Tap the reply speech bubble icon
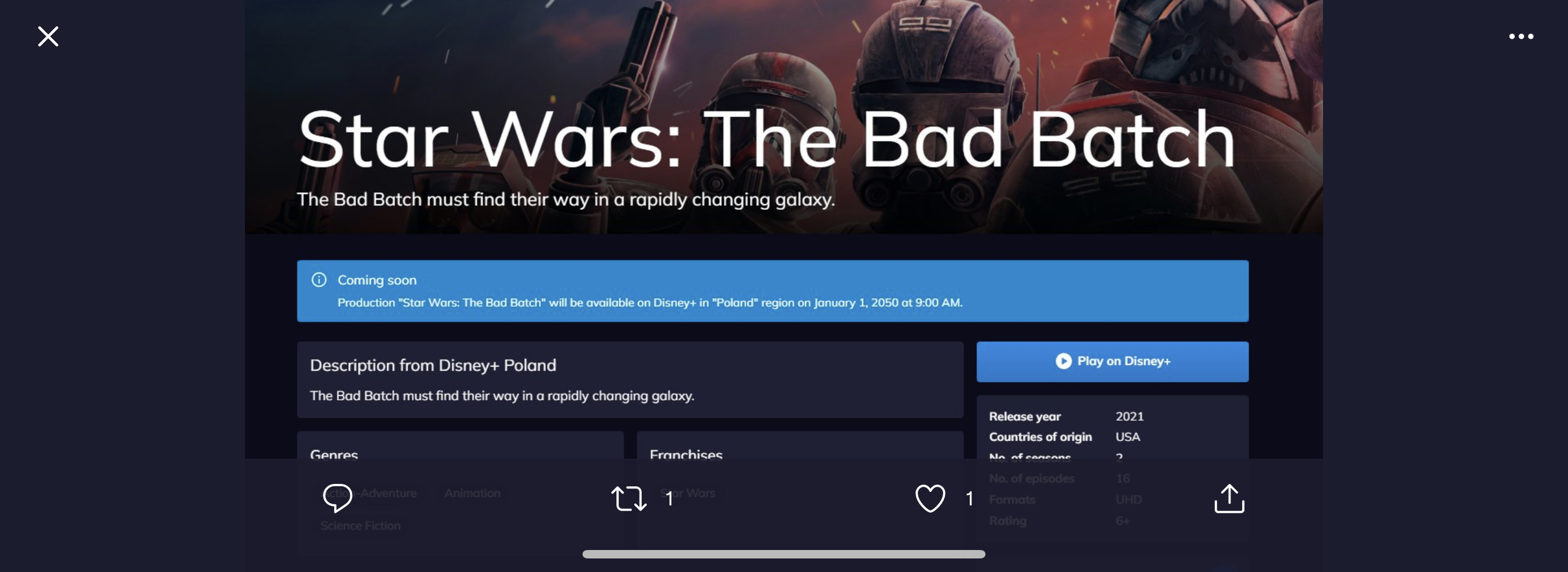Image resolution: width=1568 pixels, height=572 pixels. [x=337, y=498]
